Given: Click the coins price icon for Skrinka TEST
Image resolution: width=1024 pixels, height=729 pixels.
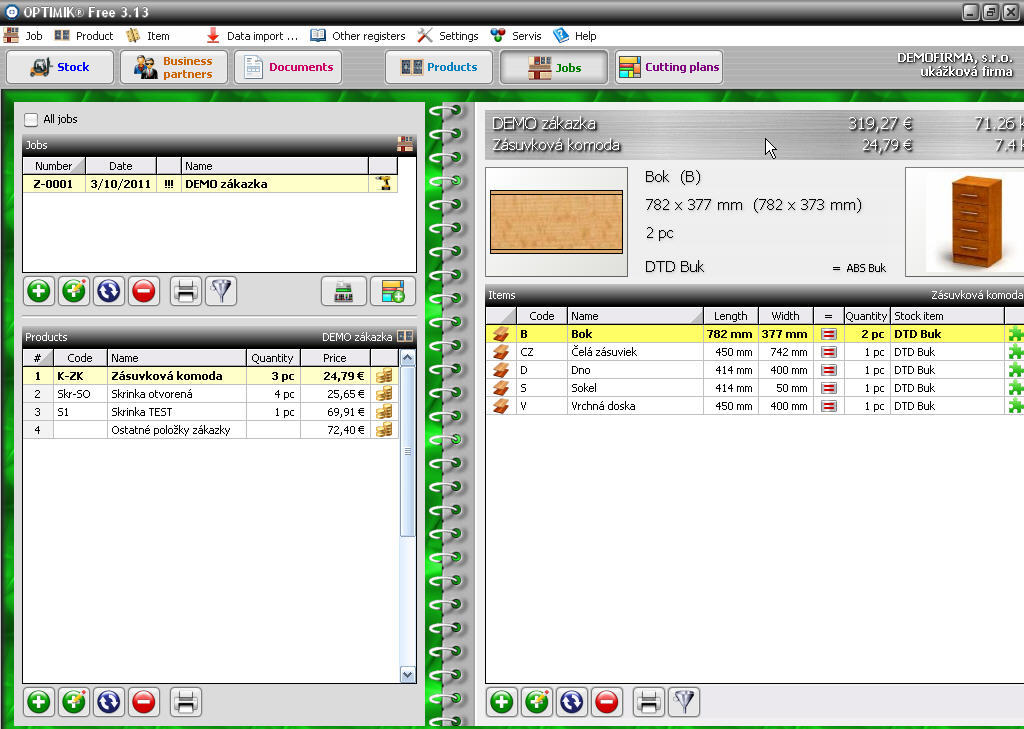Looking at the screenshot, I should point(384,412).
